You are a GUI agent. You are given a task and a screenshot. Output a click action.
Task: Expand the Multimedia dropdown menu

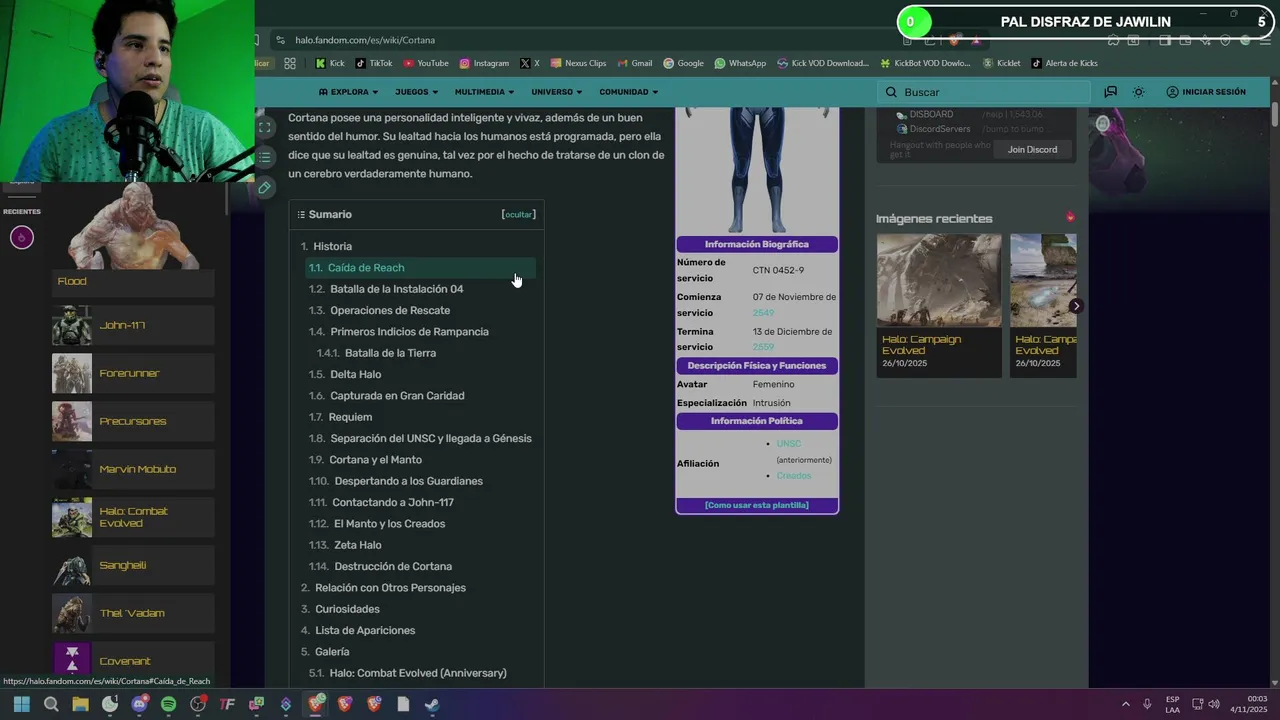(484, 92)
